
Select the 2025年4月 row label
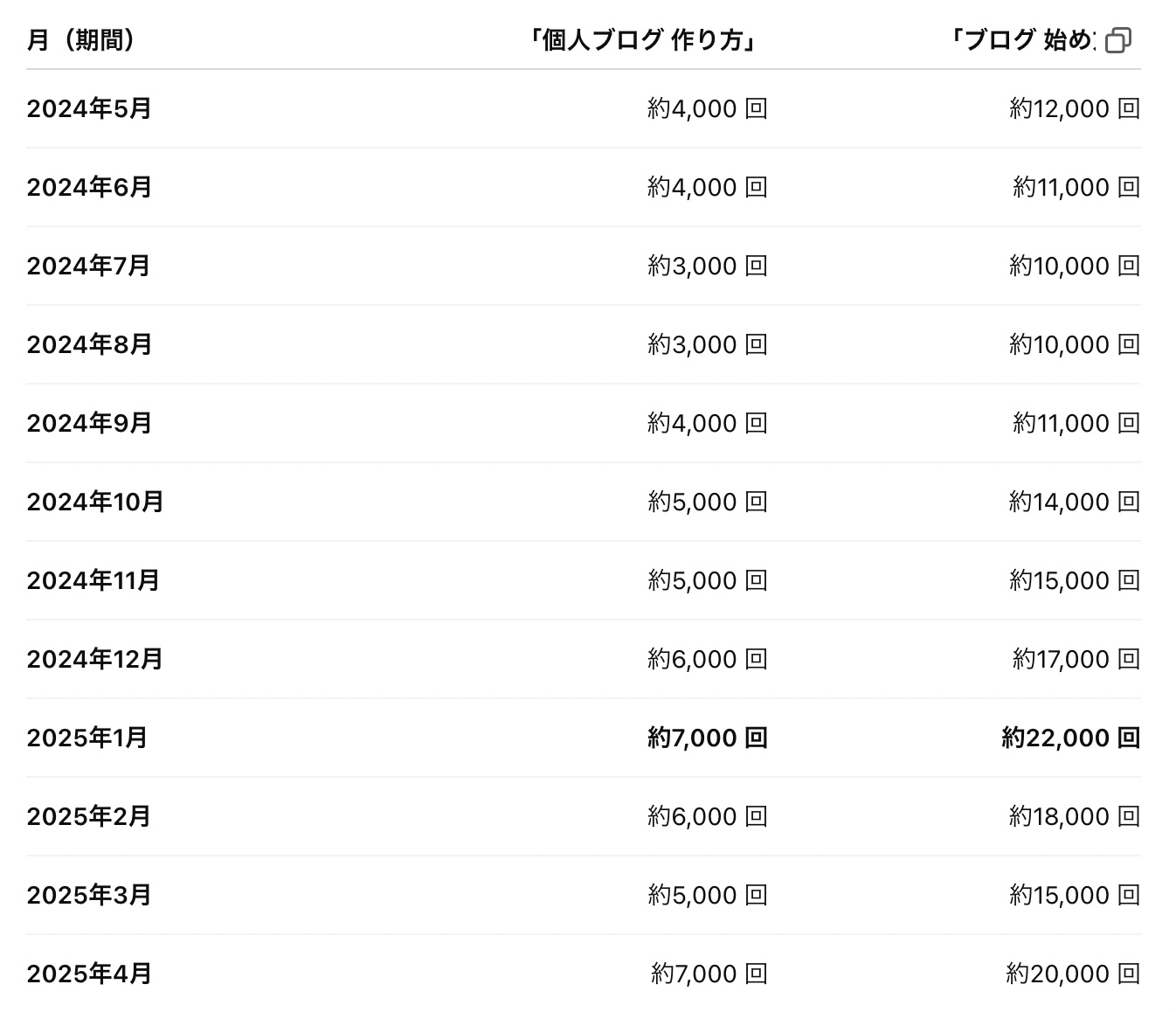point(89,974)
